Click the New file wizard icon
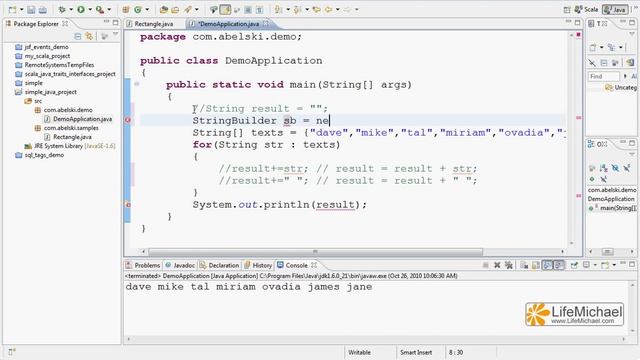The height and width of the screenshot is (360, 640). 13,9
